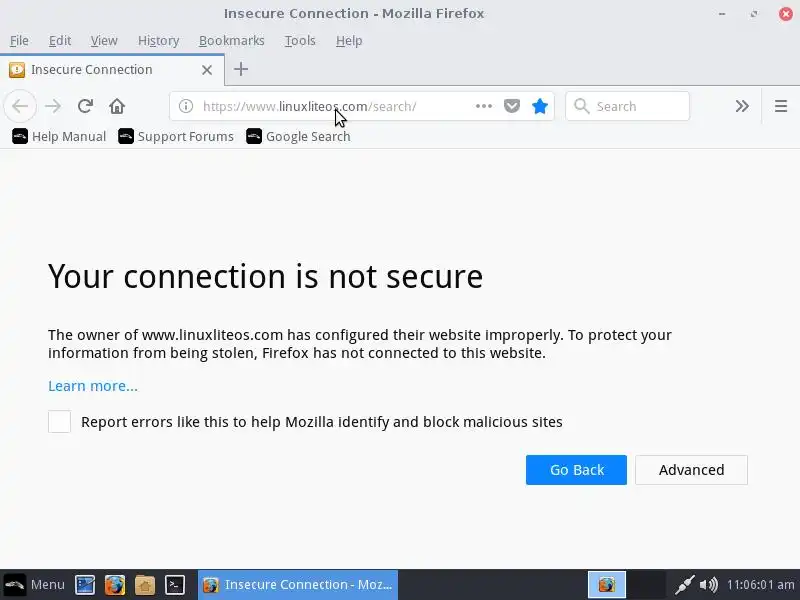Open page actions three-dots menu
Screen dimensions: 800x600
[x=484, y=106]
